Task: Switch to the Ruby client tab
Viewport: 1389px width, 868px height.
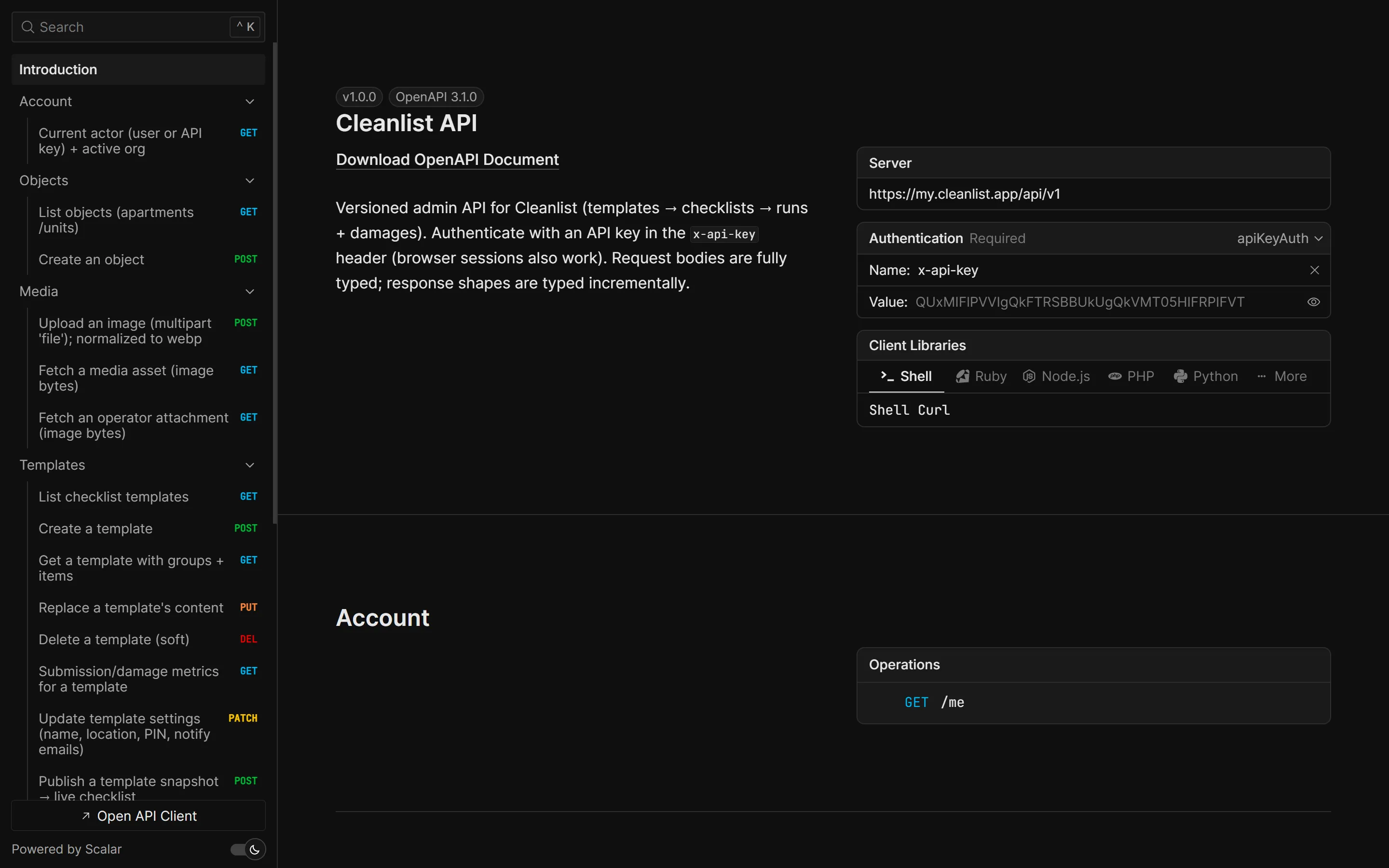Action: (x=981, y=376)
